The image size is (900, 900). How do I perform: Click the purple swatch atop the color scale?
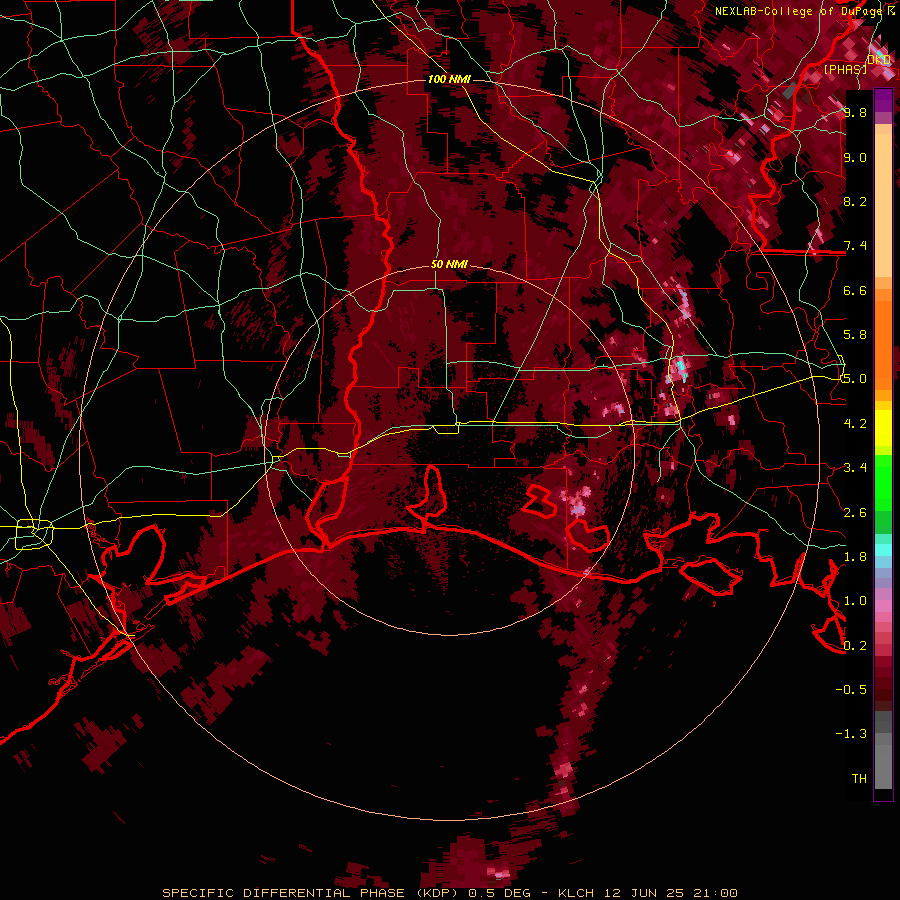(883, 100)
